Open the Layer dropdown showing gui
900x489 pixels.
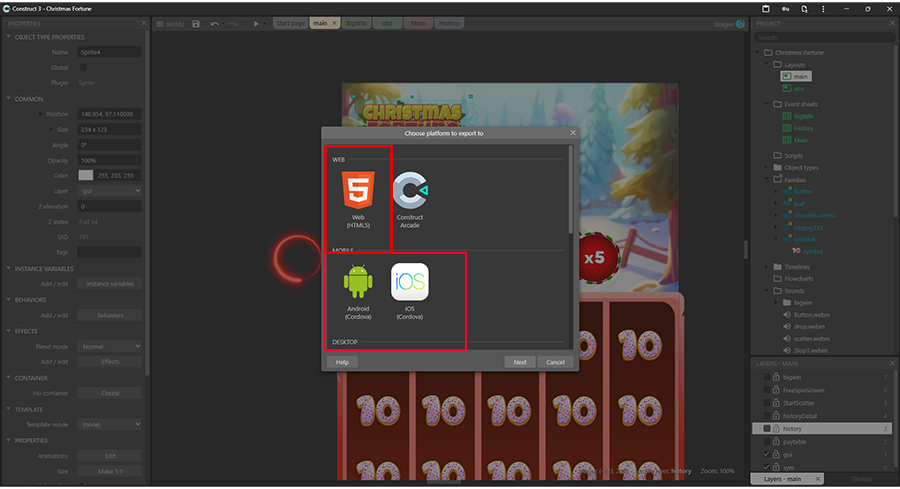click(x=109, y=190)
